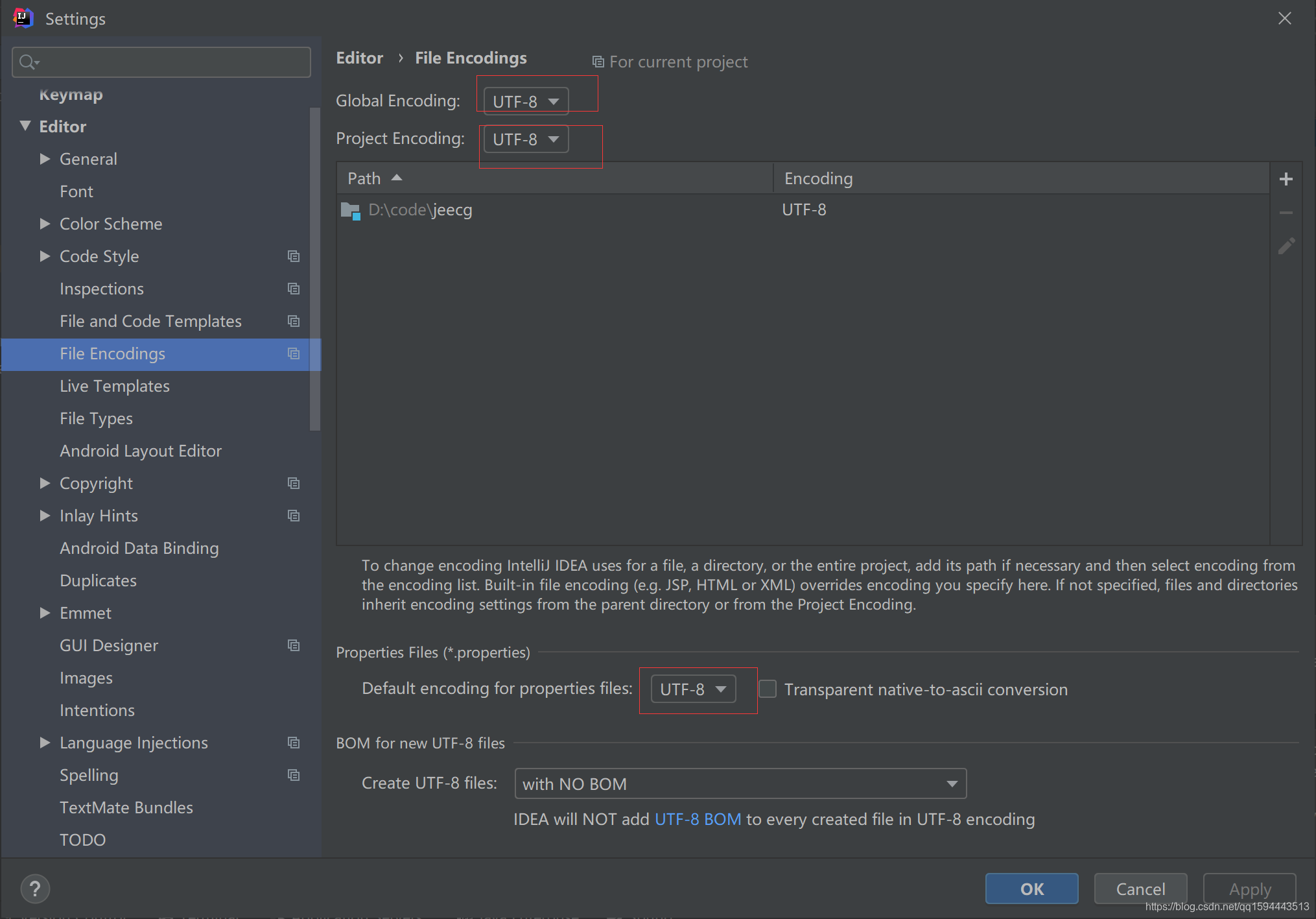This screenshot has width=1316, height=919.
Task: Open the Project Encoding dropdown
Action: pyautogui.click(x=526, y=139)
